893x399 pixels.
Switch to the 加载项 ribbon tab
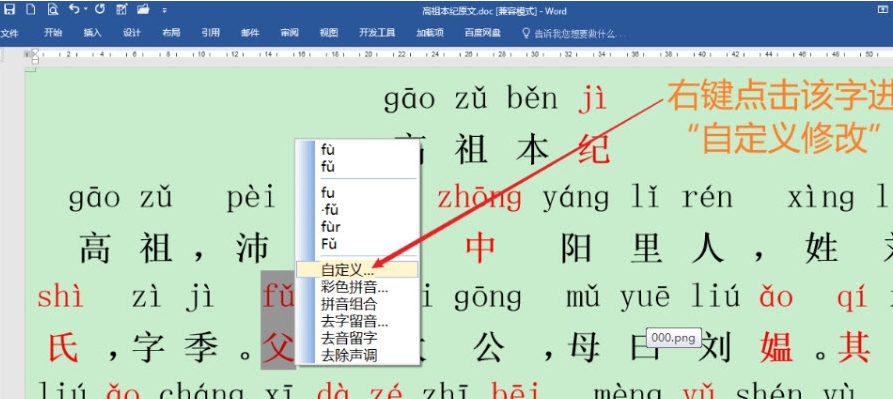tap(430, 33)
